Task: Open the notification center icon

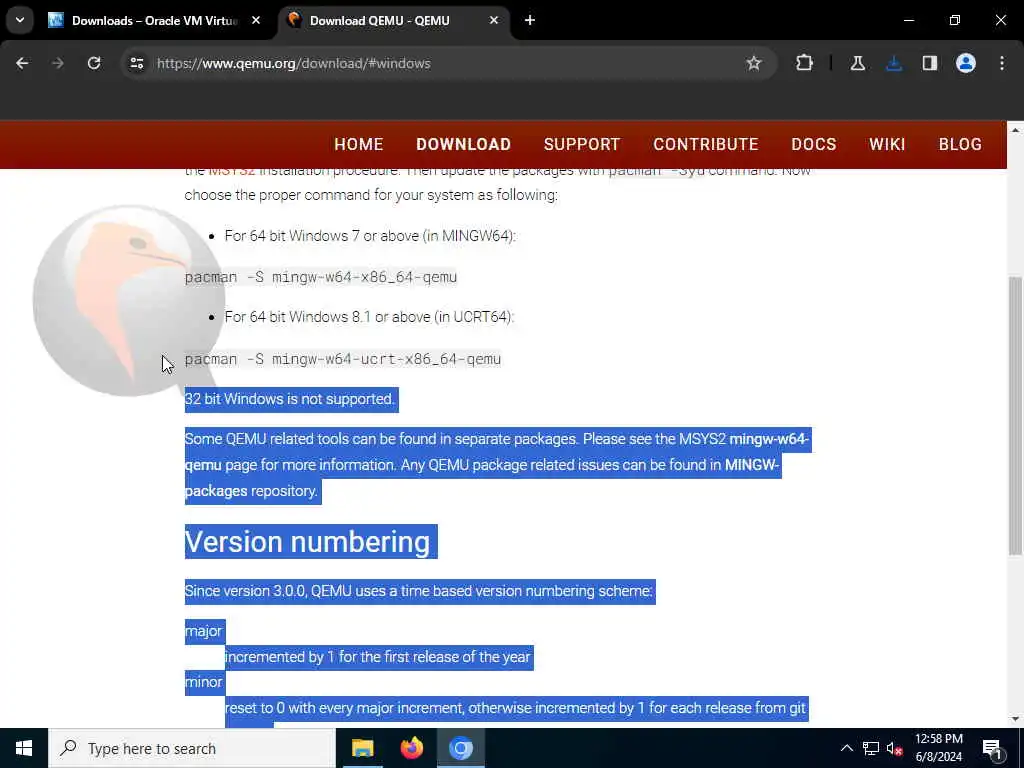Action: [x=993, y=749]
